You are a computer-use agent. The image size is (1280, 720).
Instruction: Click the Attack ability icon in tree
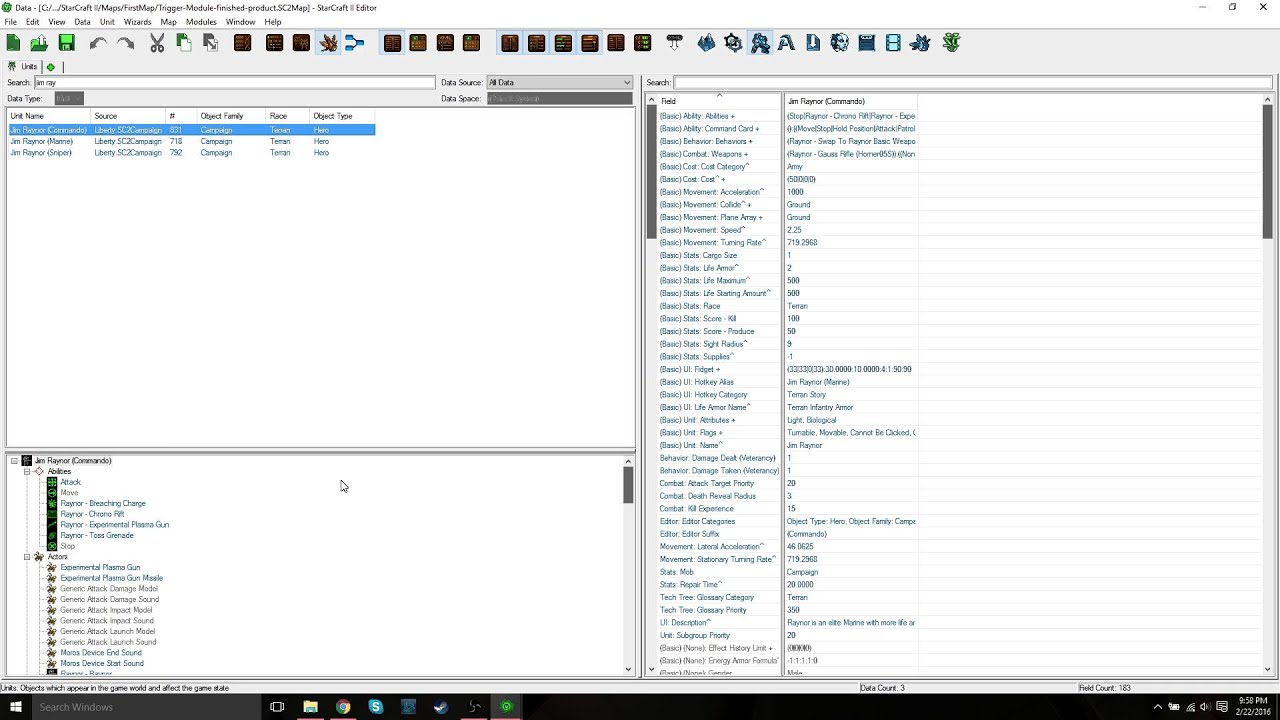(x=53, y=482)
